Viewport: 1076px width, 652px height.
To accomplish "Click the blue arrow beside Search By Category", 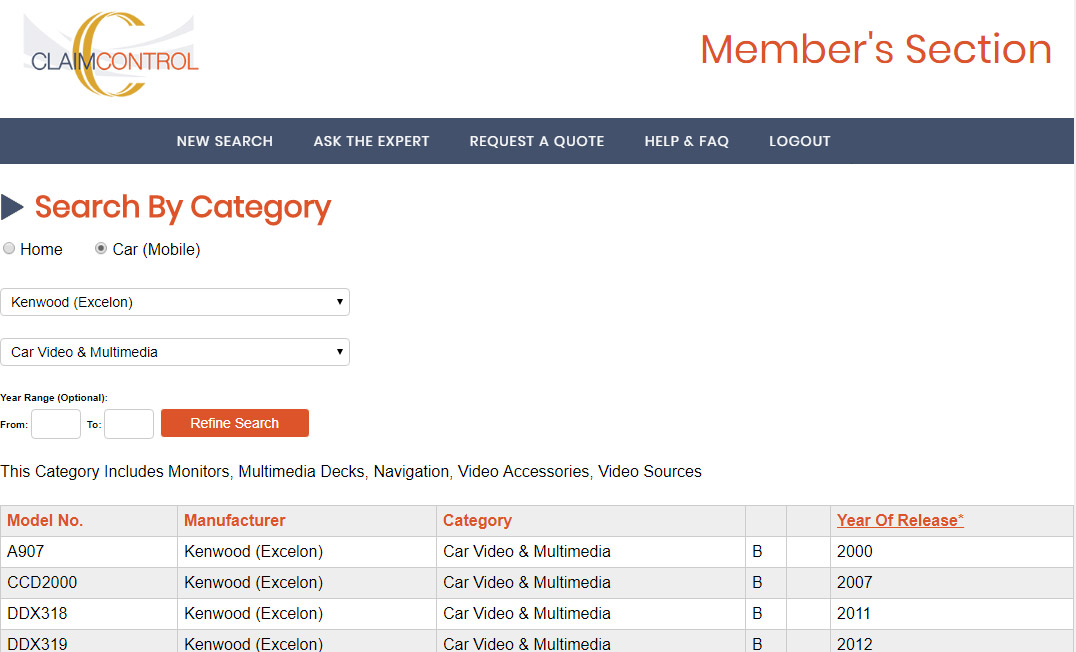I will point(12,207).
